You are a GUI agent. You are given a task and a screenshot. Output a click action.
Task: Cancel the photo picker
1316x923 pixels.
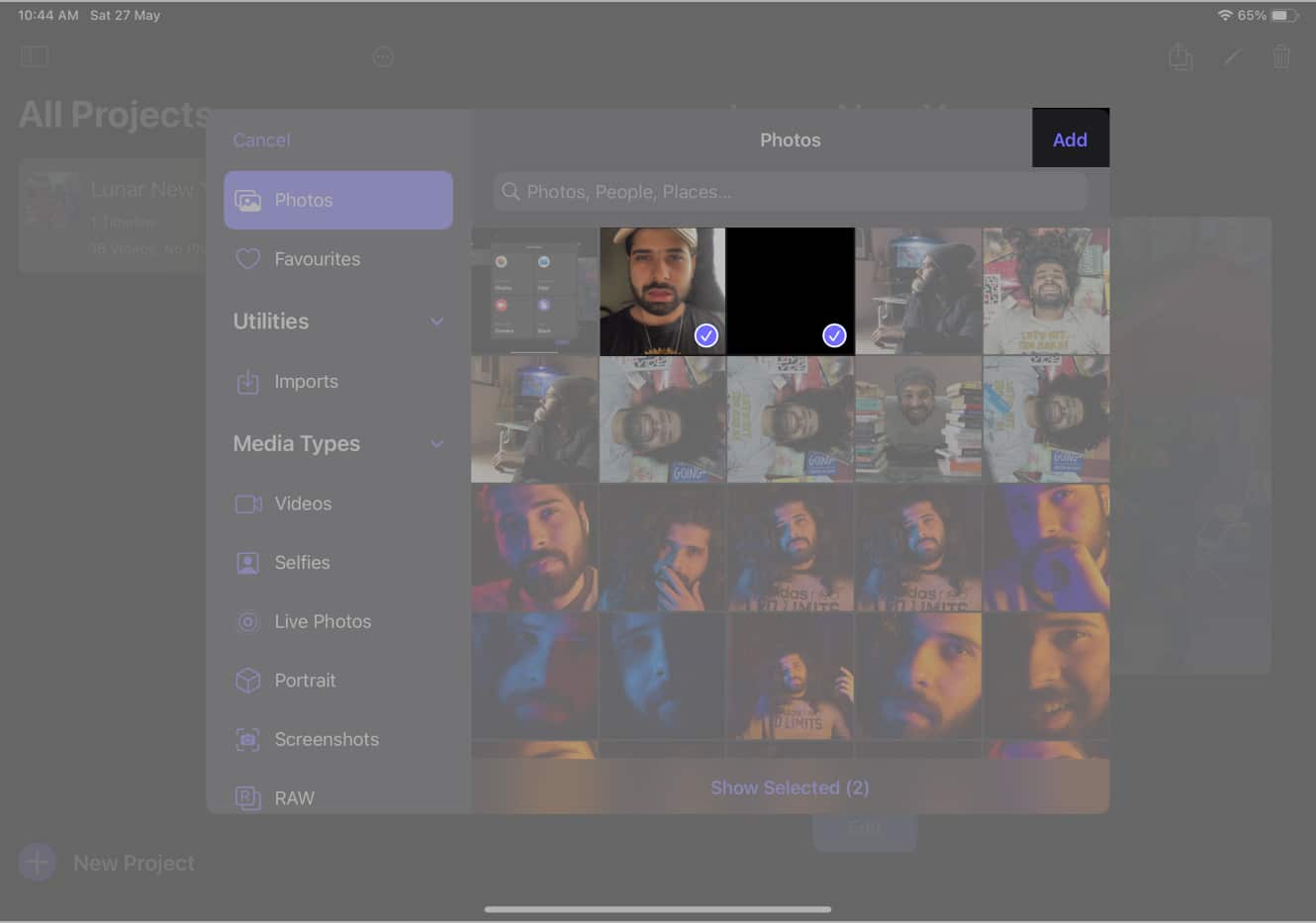[x=261, y=140]
